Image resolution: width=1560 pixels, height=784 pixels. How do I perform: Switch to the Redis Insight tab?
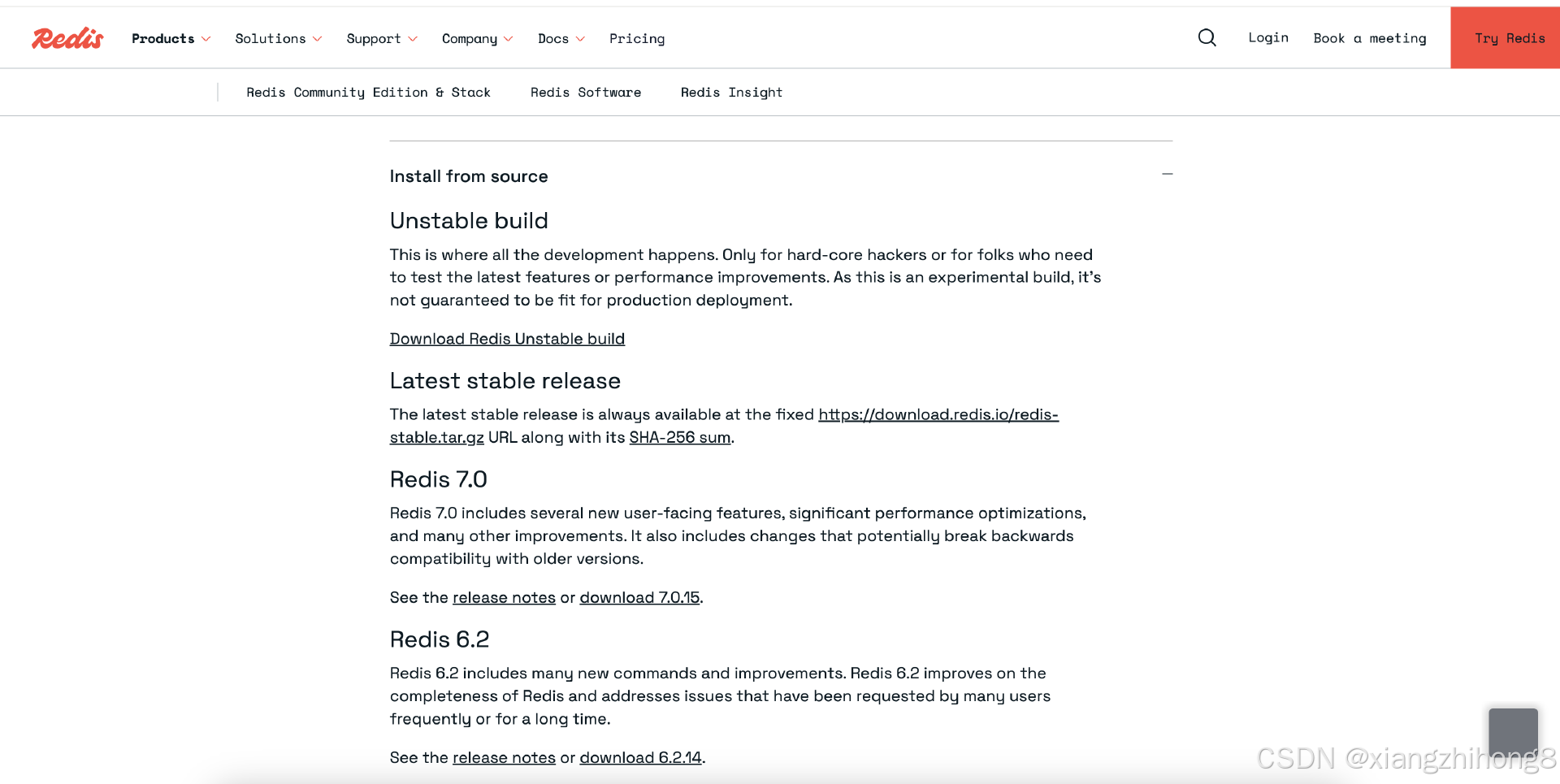pos(731,92)
